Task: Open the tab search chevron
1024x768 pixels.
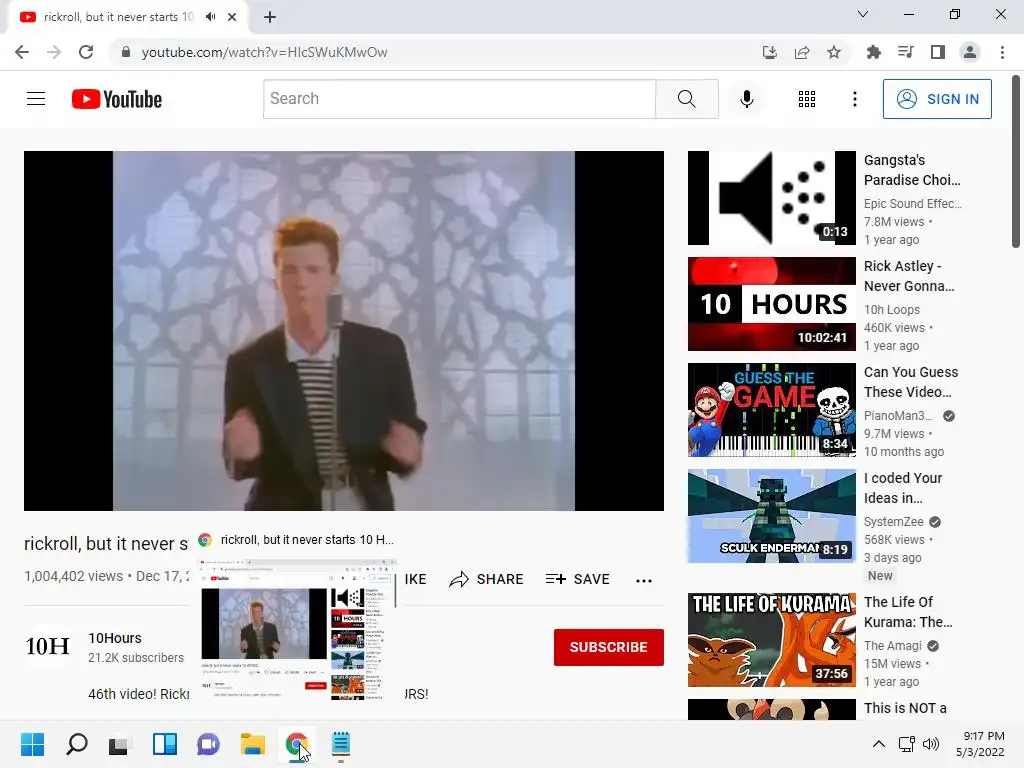Action: click(x=863, y=14)
